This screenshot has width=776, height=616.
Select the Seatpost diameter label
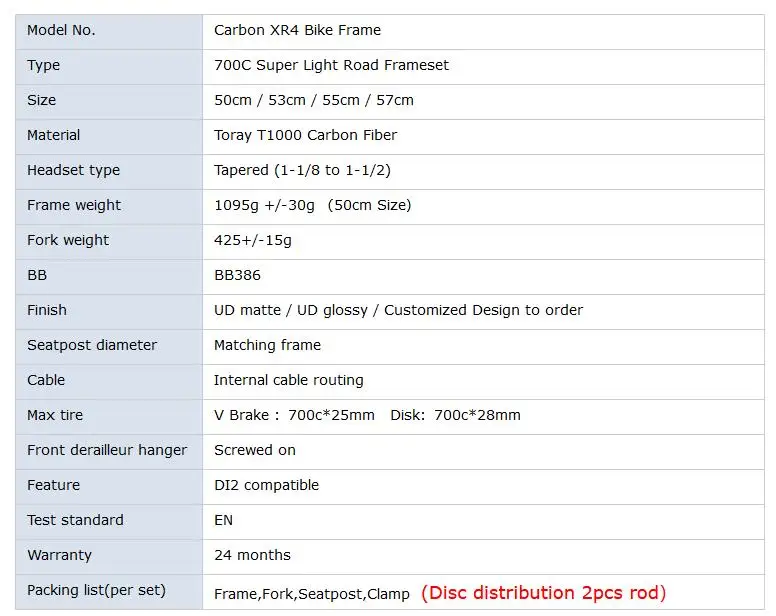point(92,345)
